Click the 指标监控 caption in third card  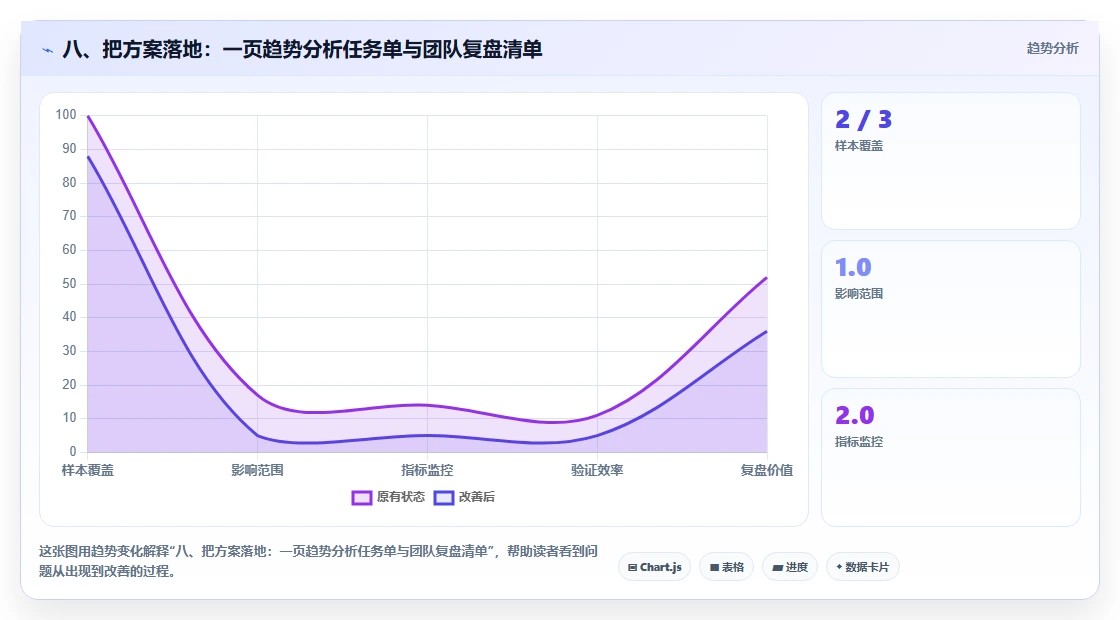pyautogui.click(x=859, y=442)
